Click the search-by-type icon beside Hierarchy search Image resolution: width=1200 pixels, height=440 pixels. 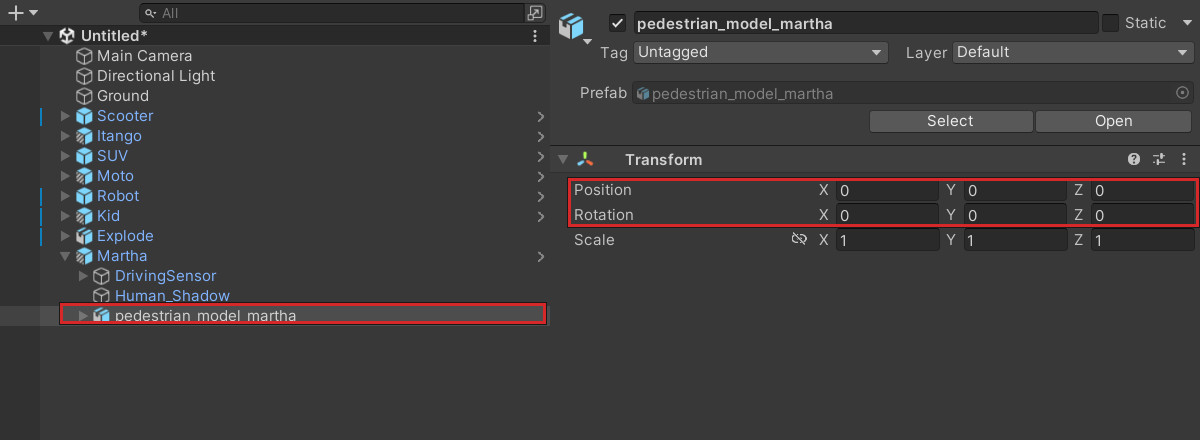click(x=535, y=13)
